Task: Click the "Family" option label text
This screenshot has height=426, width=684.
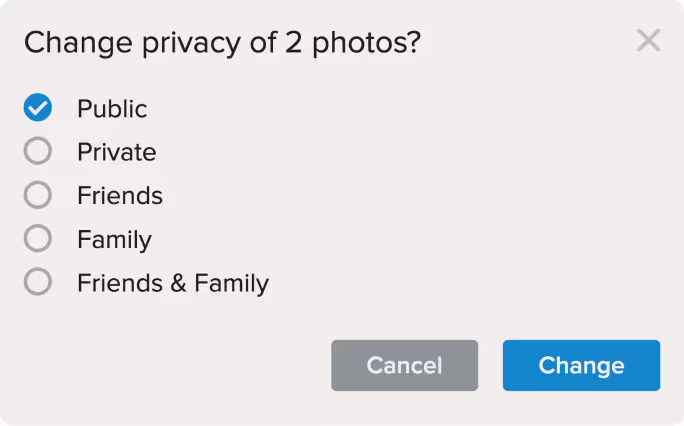Action: pyautogui.click(x=114, y=240)
